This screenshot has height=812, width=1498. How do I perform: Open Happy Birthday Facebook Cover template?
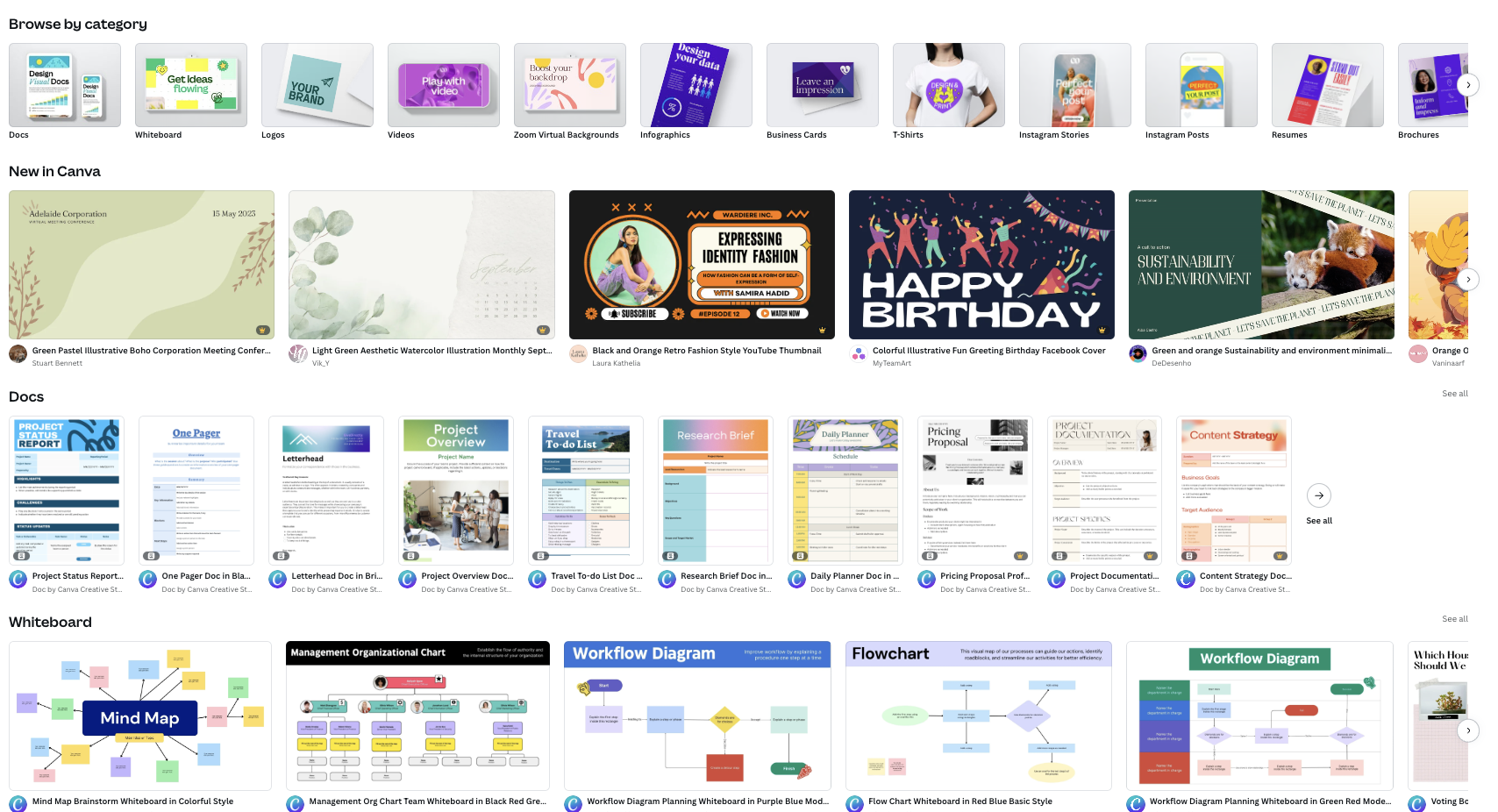point(981,265)
